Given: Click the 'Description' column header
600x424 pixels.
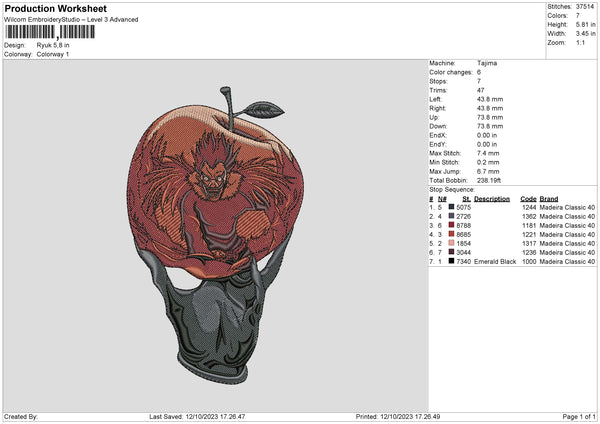Looking at the screenshot, I should coord(492,199).
